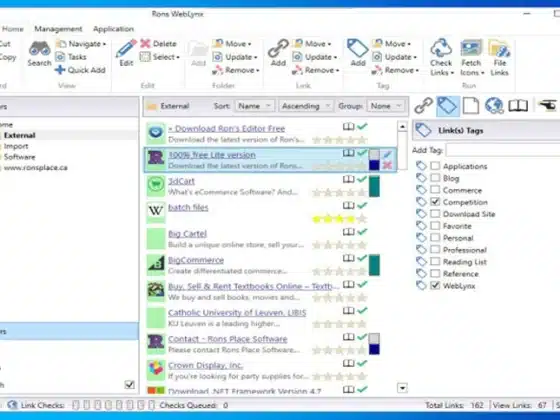Select External folder in tree
This screenshot has width=560, height=420.
tap(20, 135)
